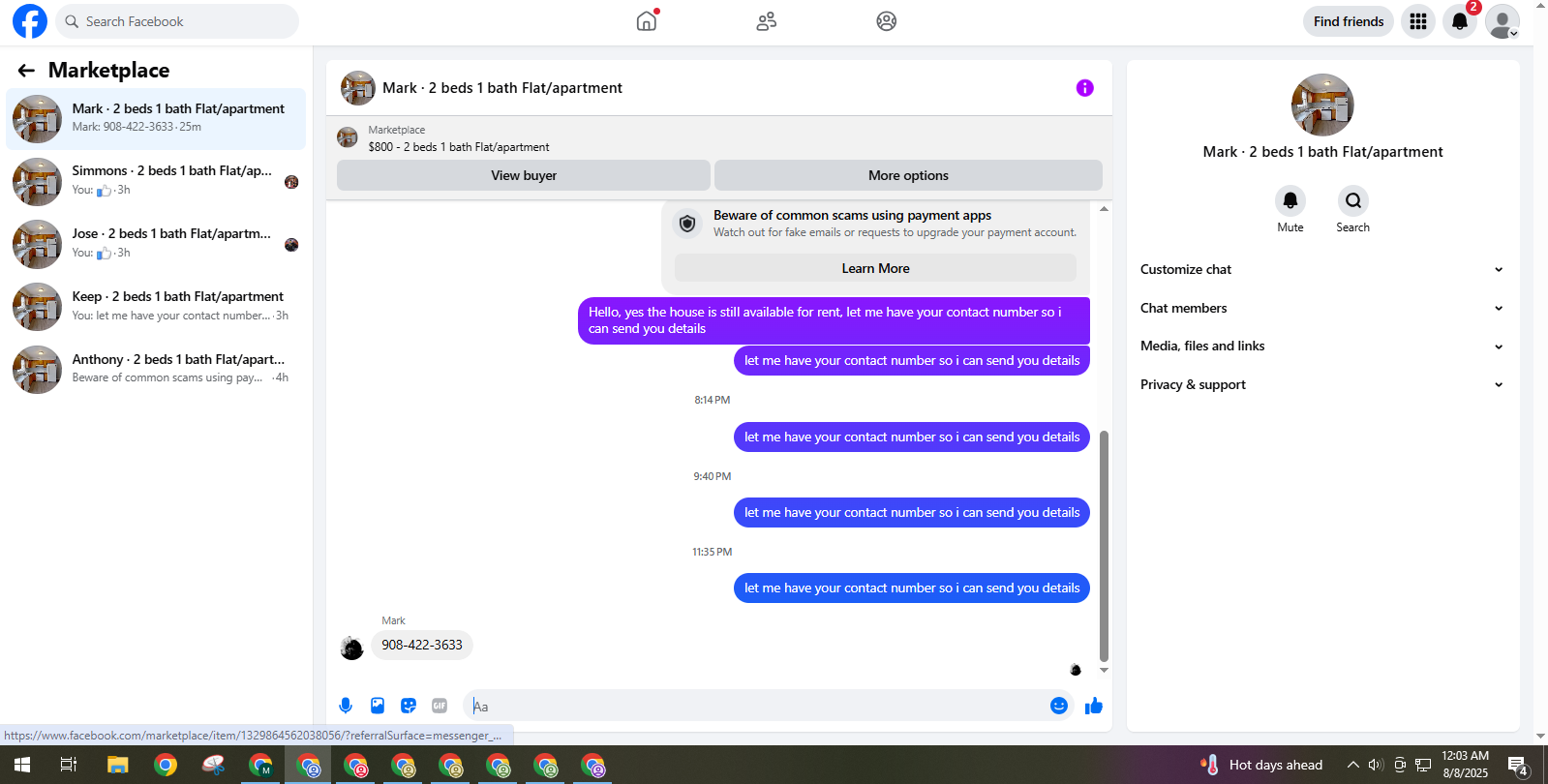The width and height of the screenshot is (1548, 784).
Task: Open the apps menu grid icon
Action: 1418,21
